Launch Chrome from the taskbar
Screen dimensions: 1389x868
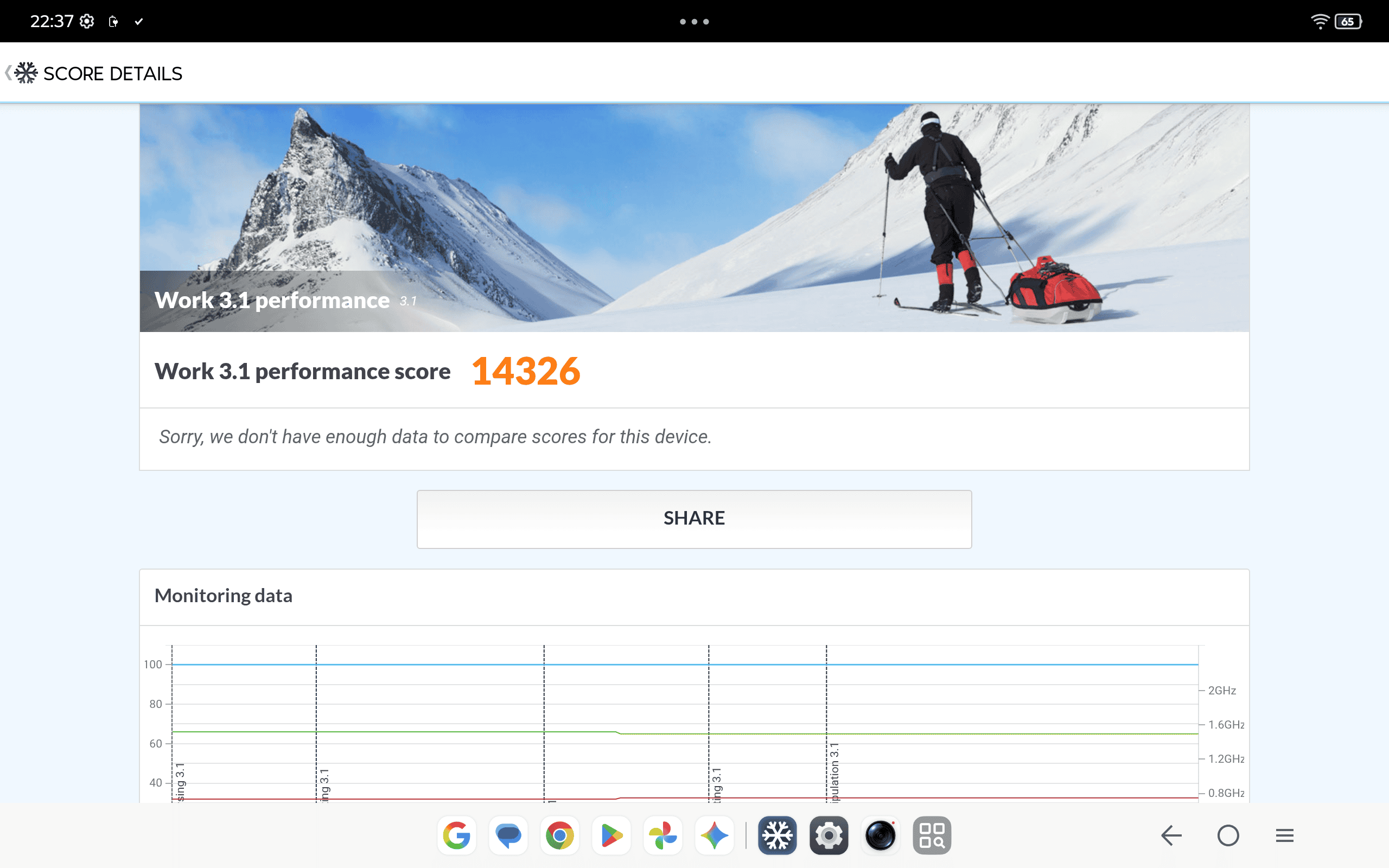(559, 835)
